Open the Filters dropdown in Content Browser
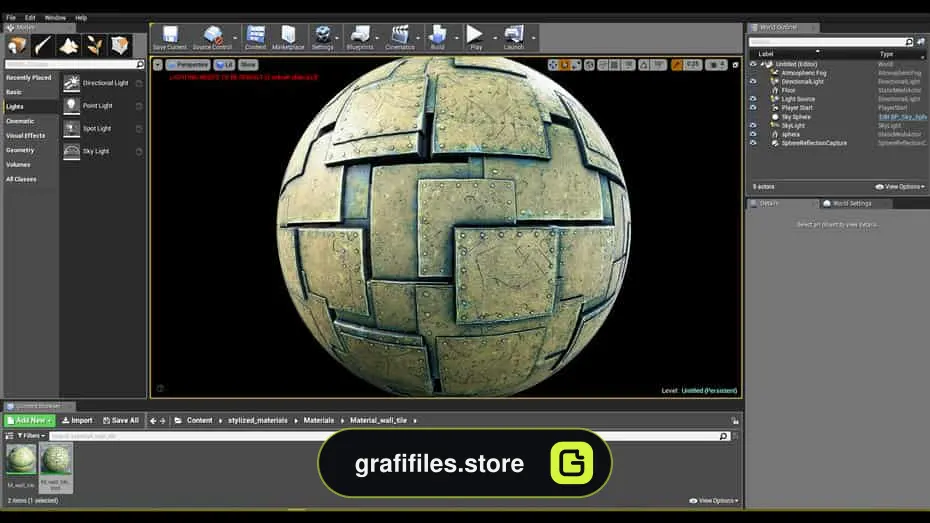This screenshot has width=930, height=523. pos(31,436)
